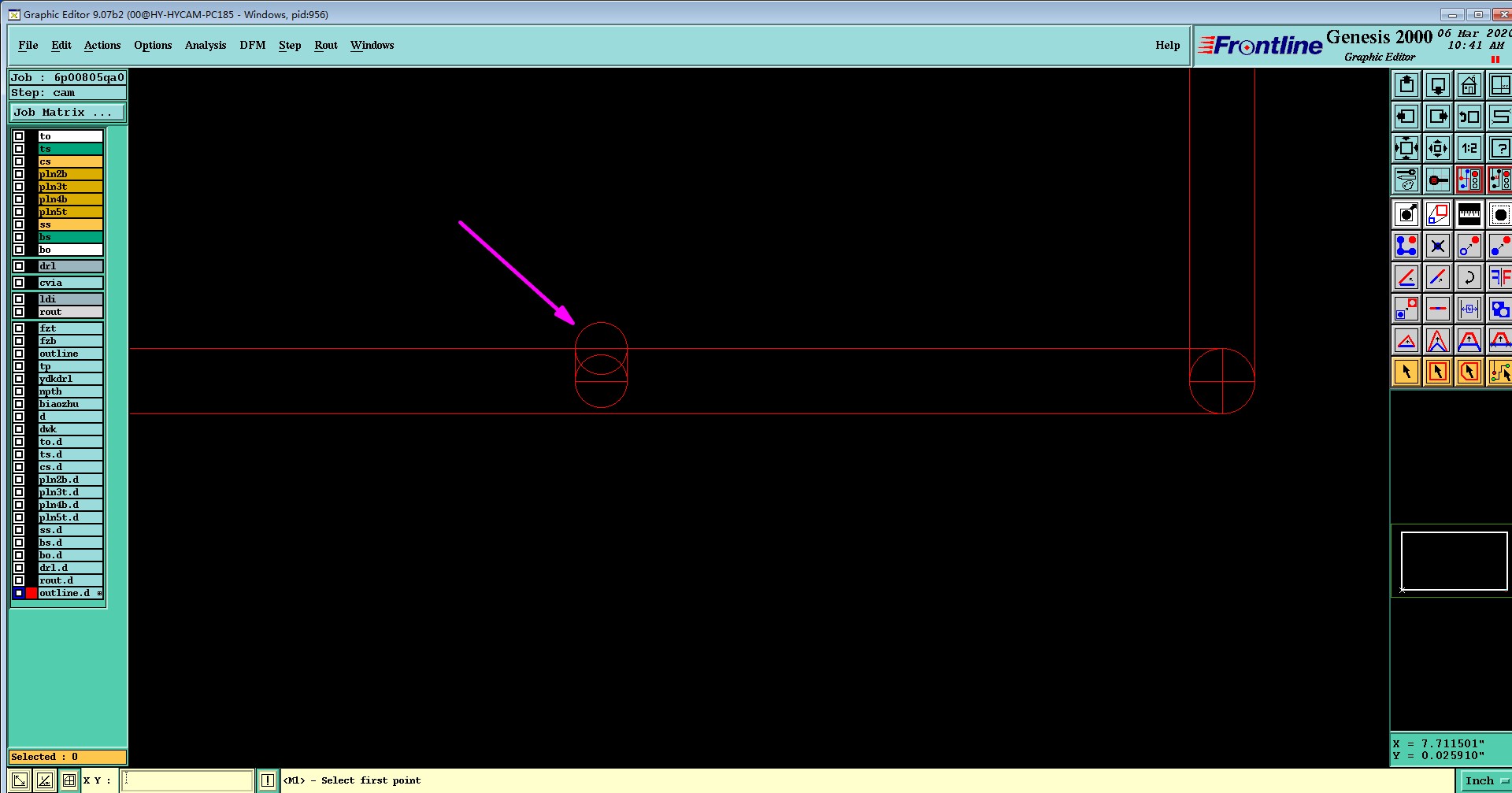
Task: Click the previous view undo-zoom icon
Action: coord(1469,117)
